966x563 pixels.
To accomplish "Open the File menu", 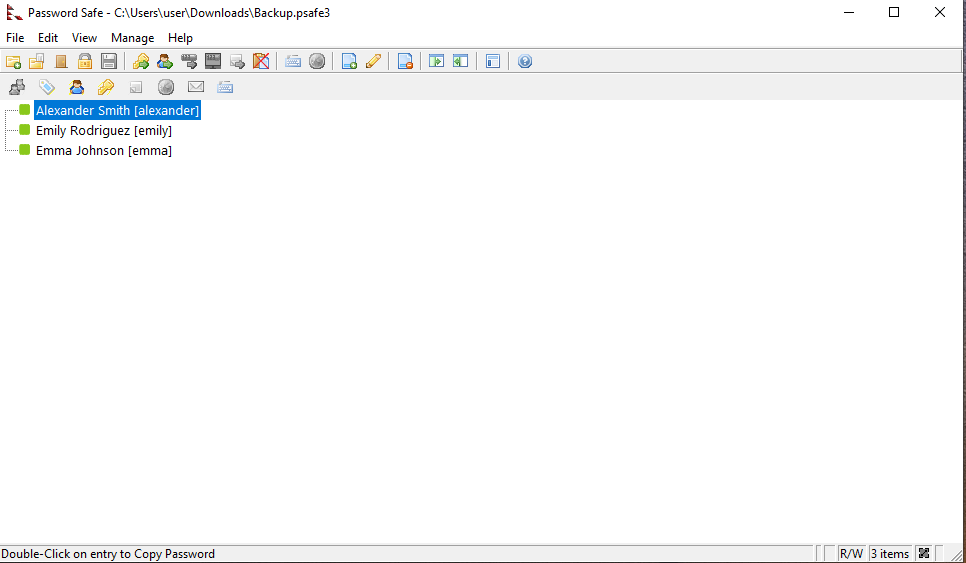I will click(15, 38).
